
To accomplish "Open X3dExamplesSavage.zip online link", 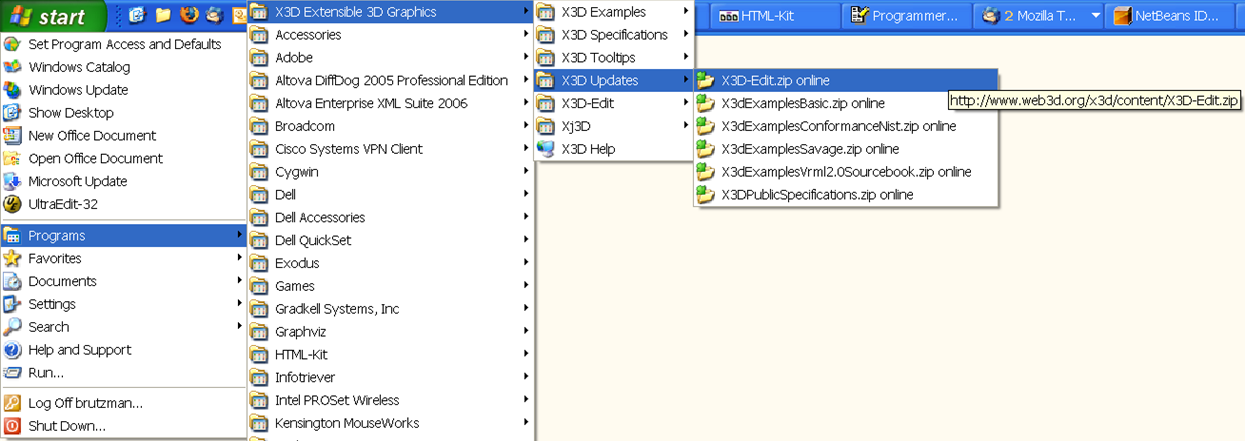I will coord(809,149).
